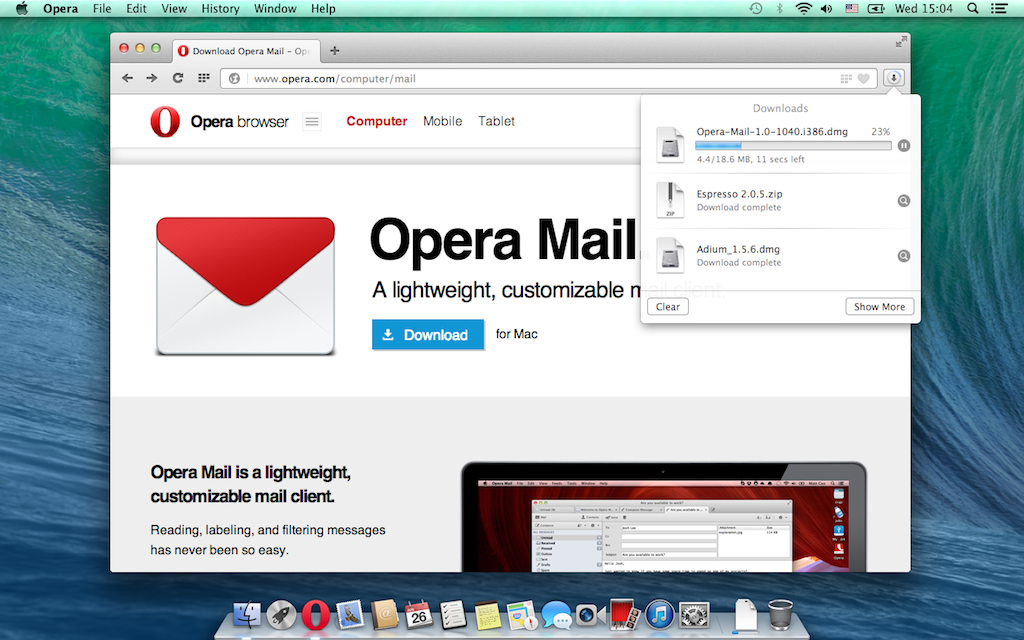The width and height of the screenshot is (1024, 640).
Task: Click the blue Download button
Action: [x=428, y=335]
